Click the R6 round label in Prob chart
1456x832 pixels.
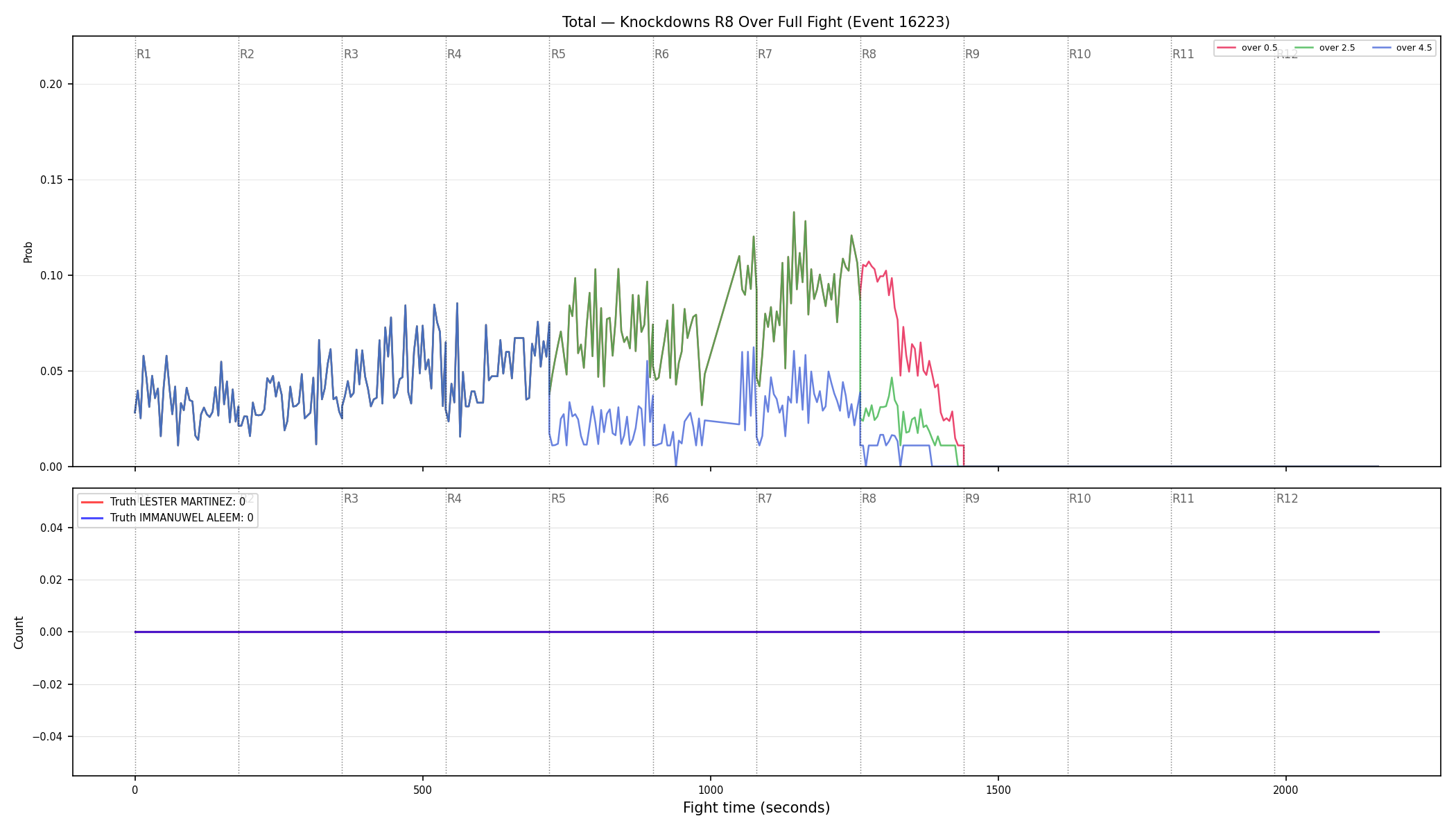click(x=661, y=54)
